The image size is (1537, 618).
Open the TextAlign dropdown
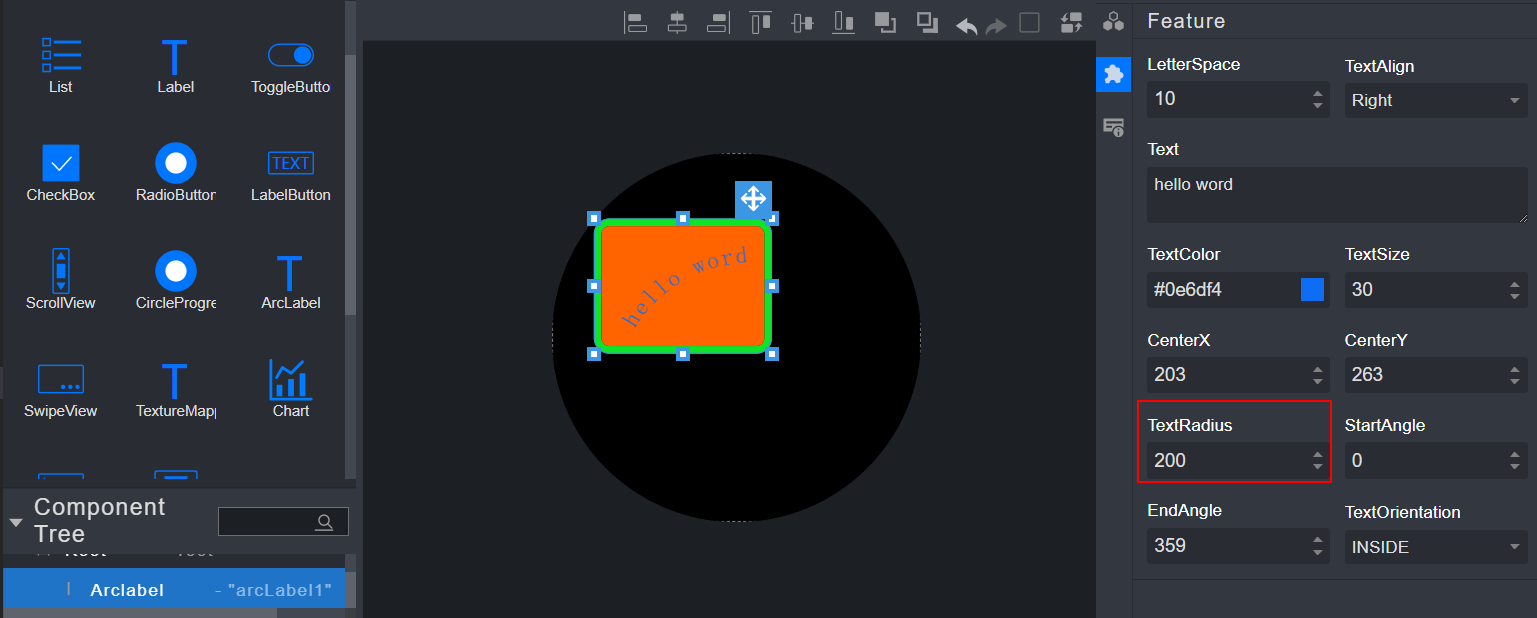point(1435,100)
